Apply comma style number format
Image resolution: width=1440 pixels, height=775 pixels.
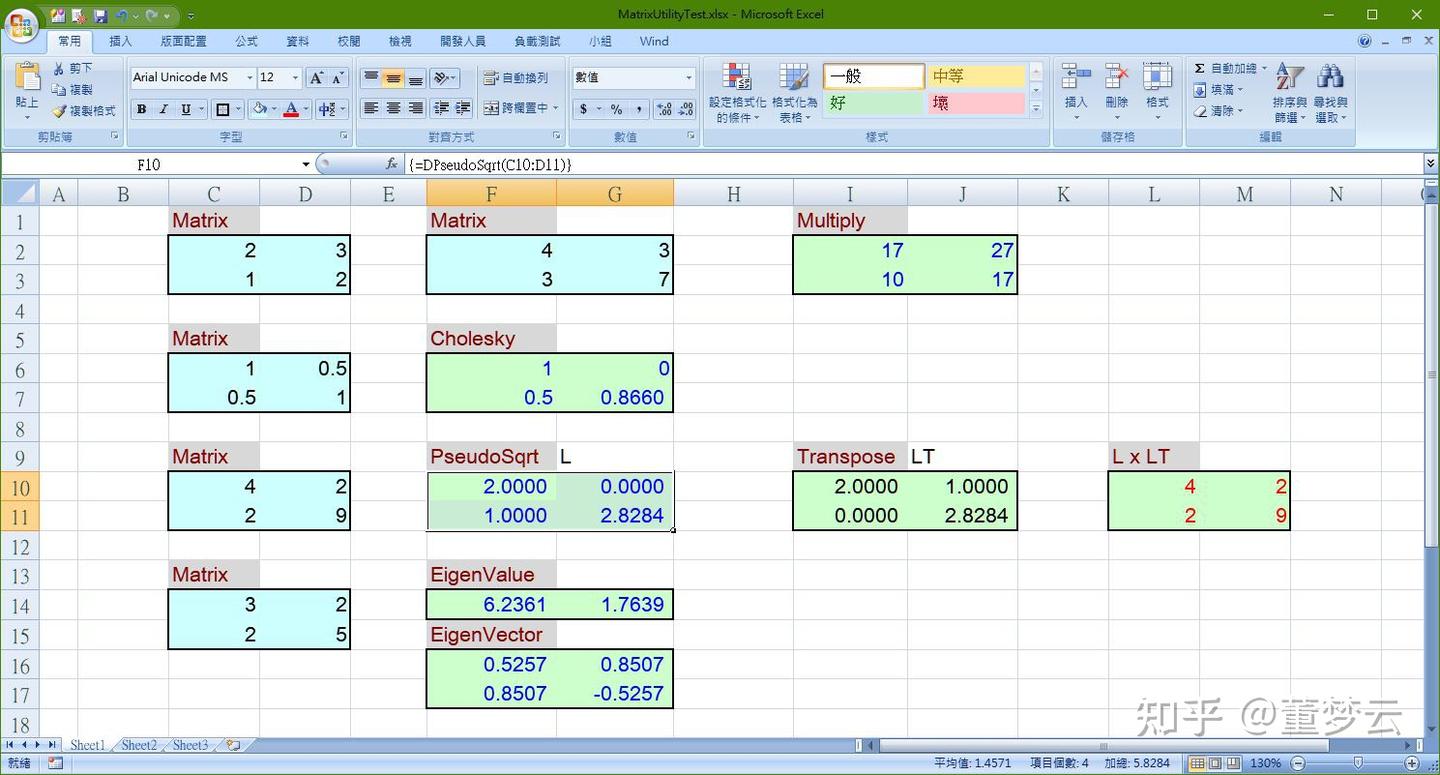pyautogui.click(x=638, y=109)
